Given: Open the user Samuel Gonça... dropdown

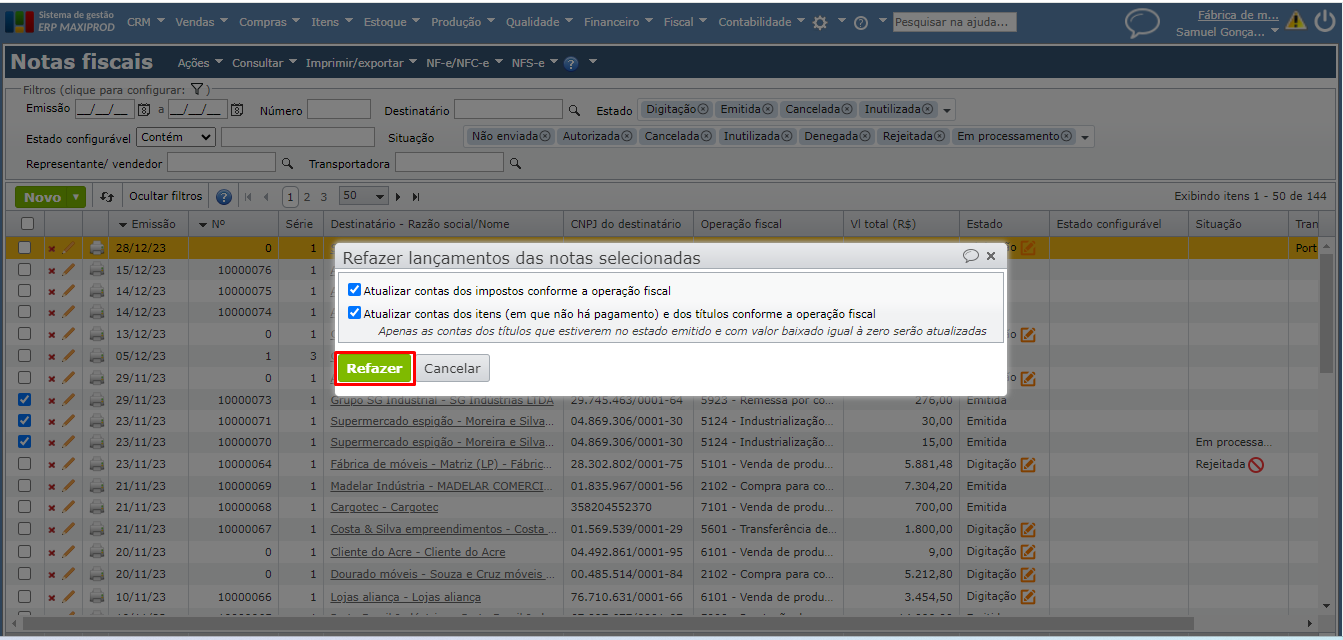Looking at the screenshot, I should tap(1227, 32).
